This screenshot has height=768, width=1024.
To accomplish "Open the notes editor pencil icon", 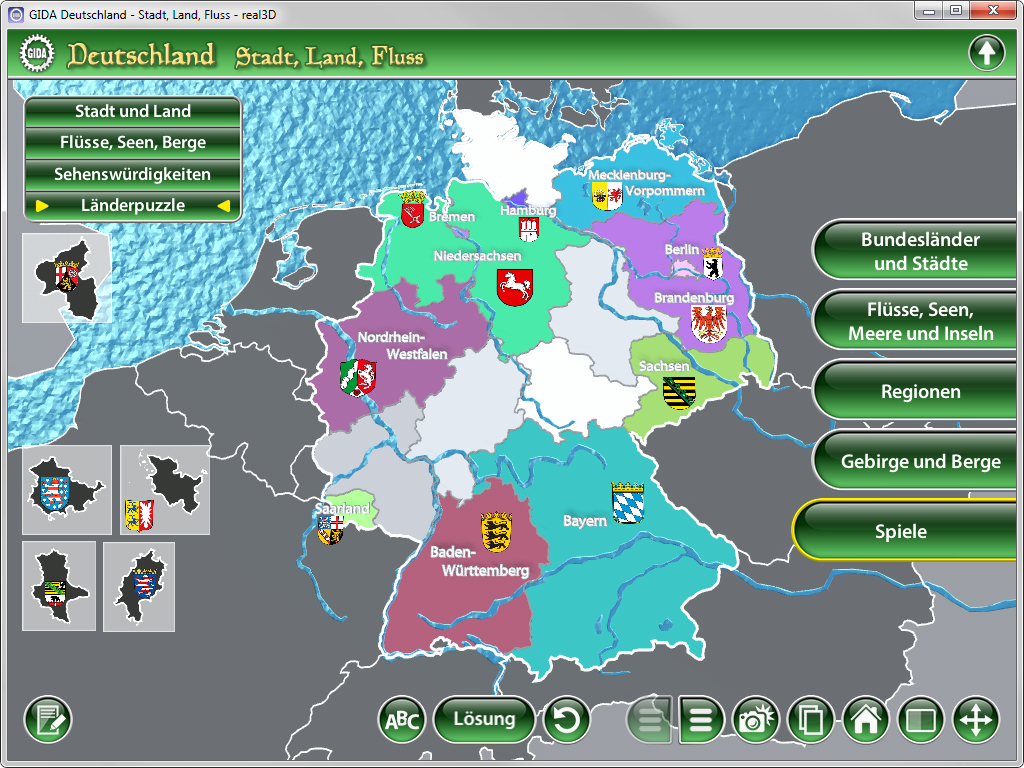I will pos(48,720).
